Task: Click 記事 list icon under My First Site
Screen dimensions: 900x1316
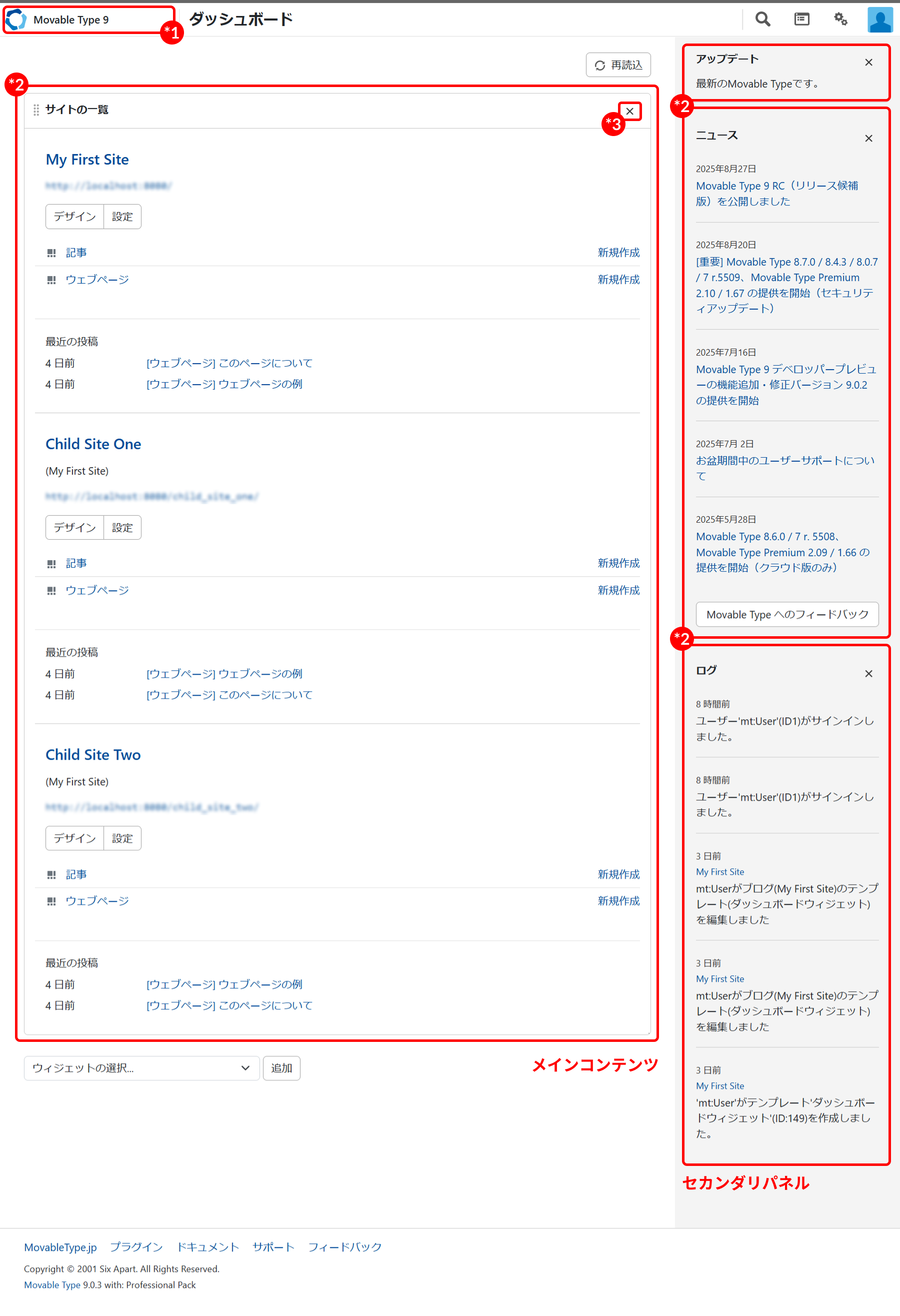Action: pos(51,253)
